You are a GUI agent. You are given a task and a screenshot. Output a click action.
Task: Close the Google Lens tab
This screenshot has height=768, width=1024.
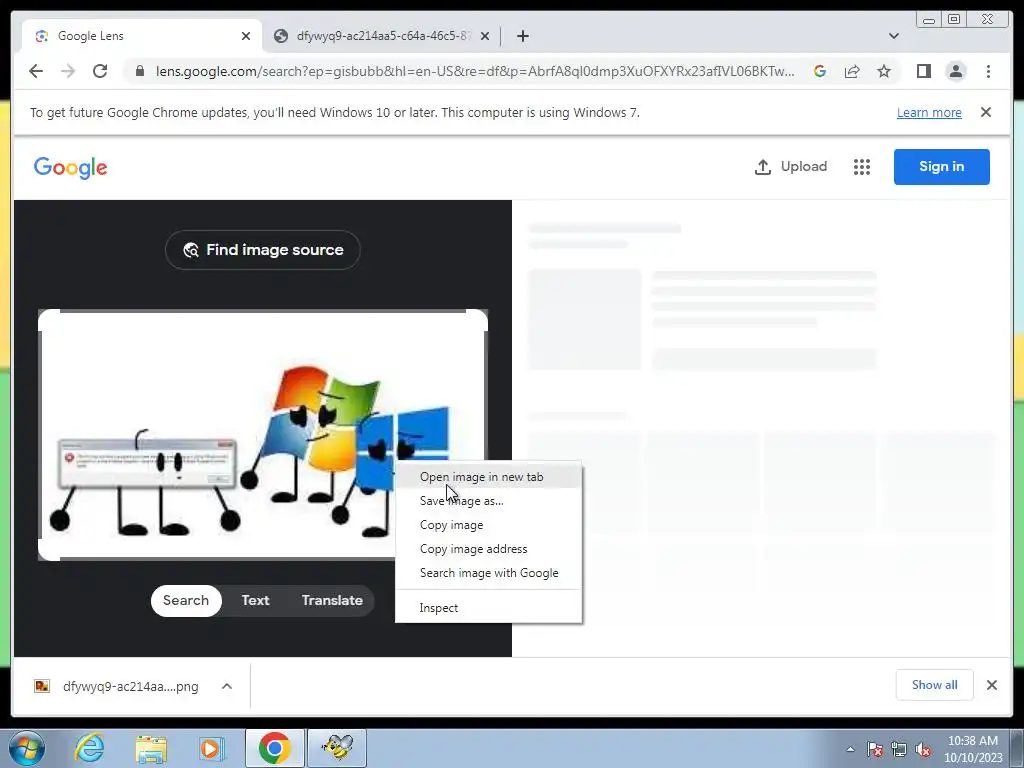(x=246, y=36)
